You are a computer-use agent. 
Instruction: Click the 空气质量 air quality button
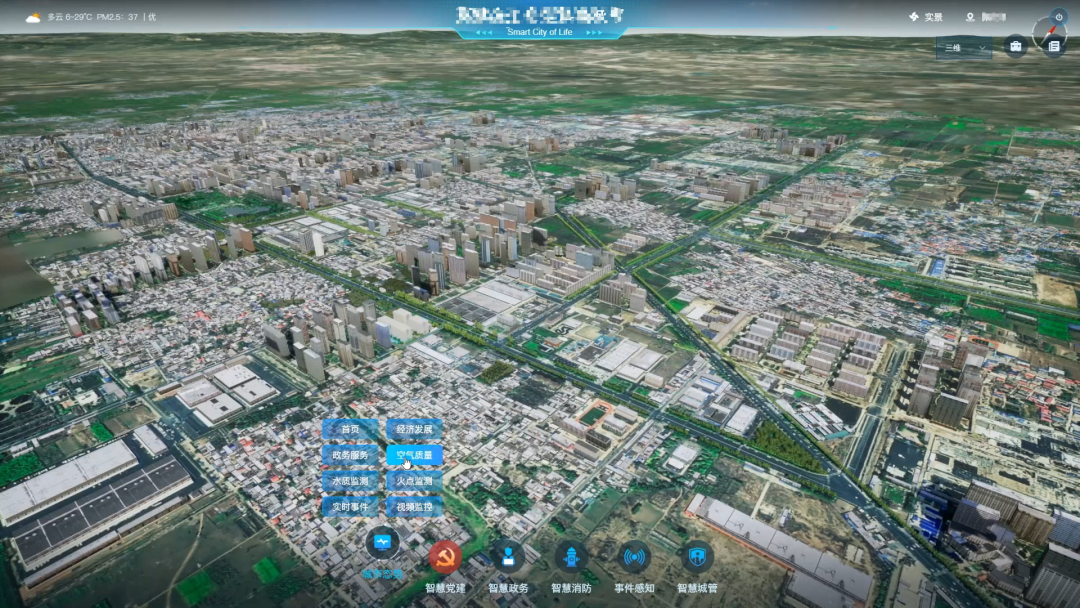pos(414,455)
